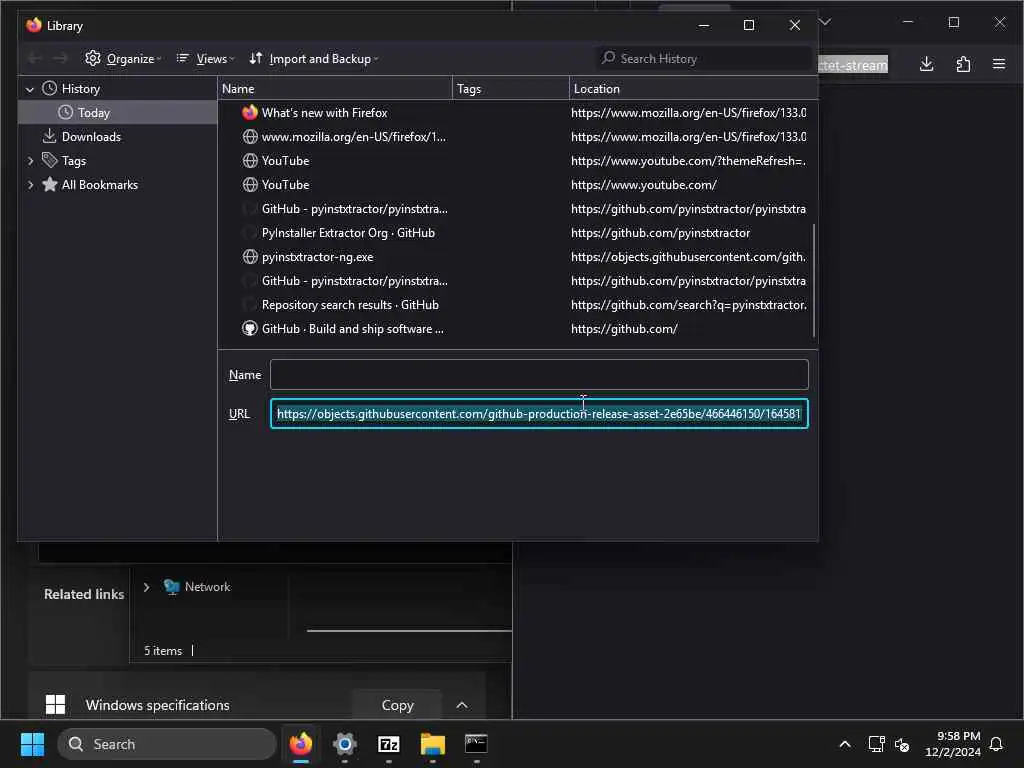Click the Name input field
Image resolution: width=1024 pixels, height=768 pixels.
[x=539, y=375]
